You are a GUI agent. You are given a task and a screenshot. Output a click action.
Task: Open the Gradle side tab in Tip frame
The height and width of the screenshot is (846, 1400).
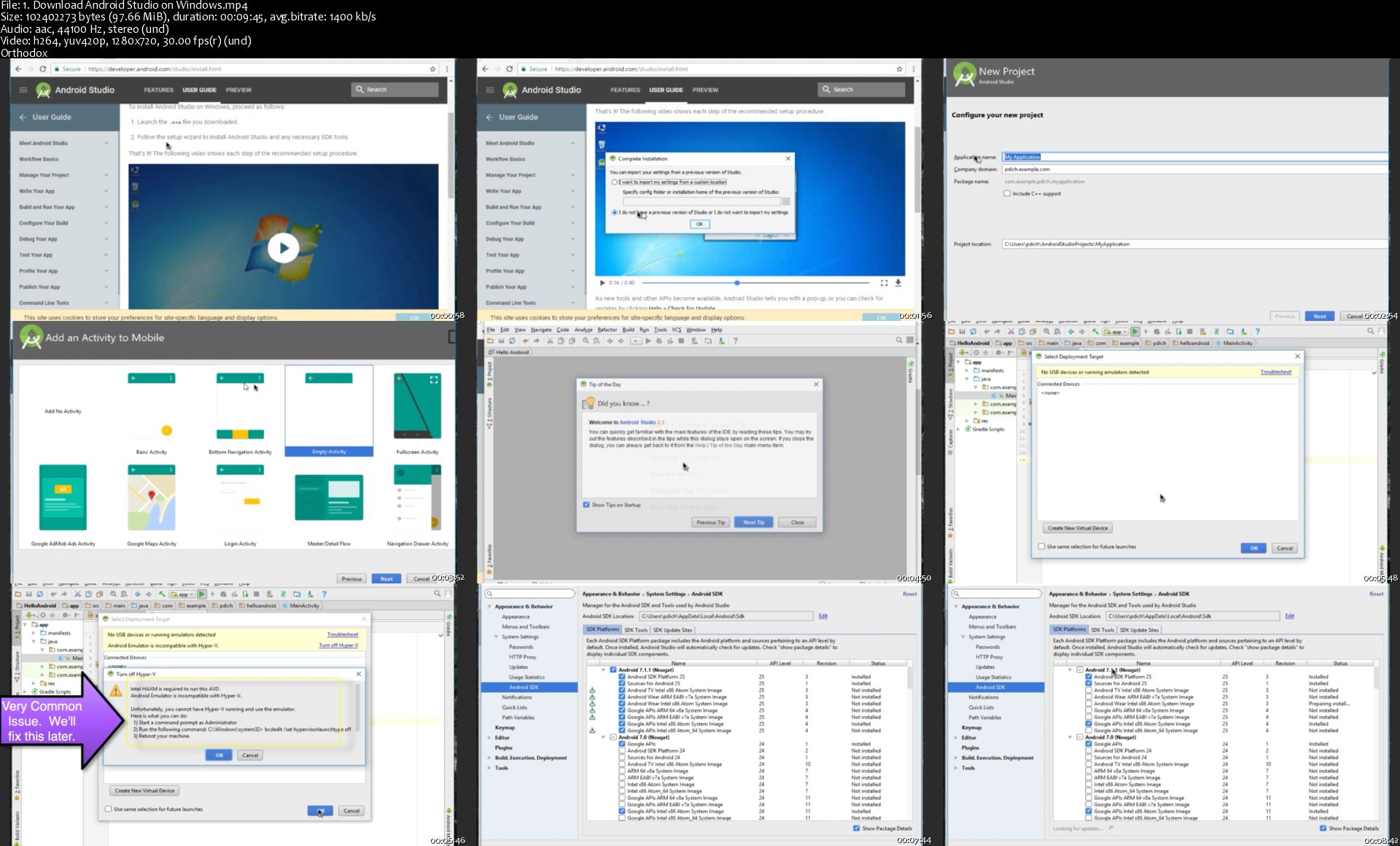(911, 372)
